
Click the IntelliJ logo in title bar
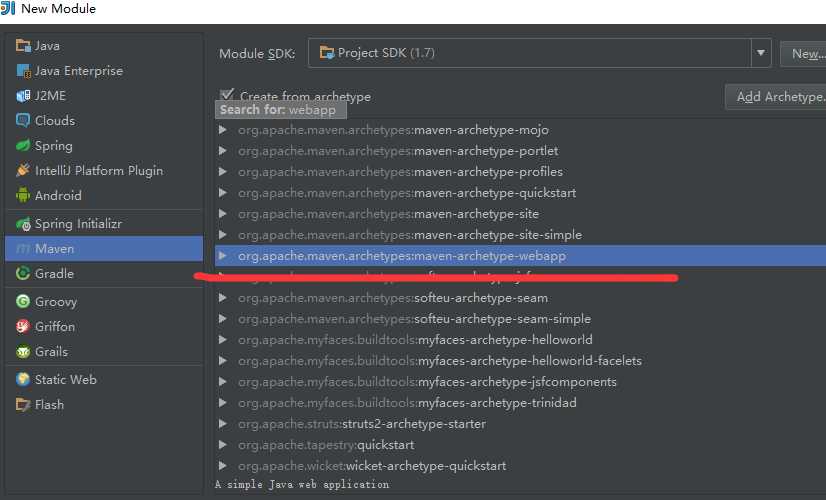8,8
